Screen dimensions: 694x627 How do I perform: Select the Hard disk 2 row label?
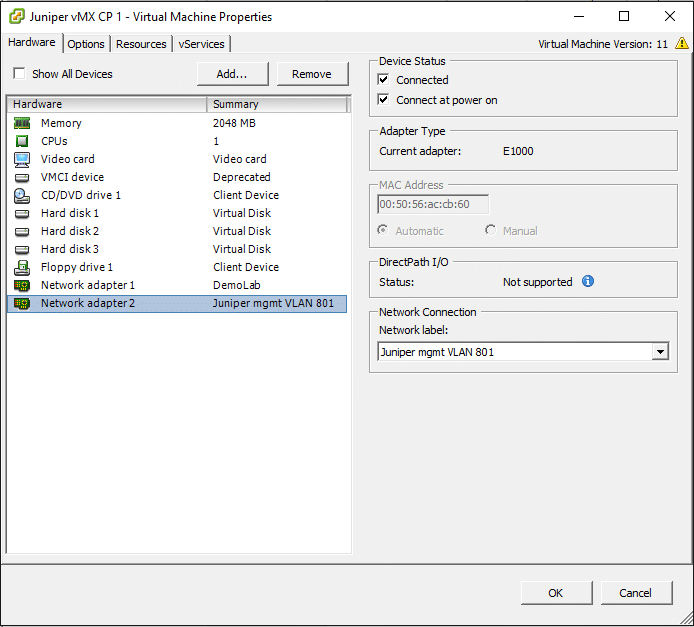[69, 231]
